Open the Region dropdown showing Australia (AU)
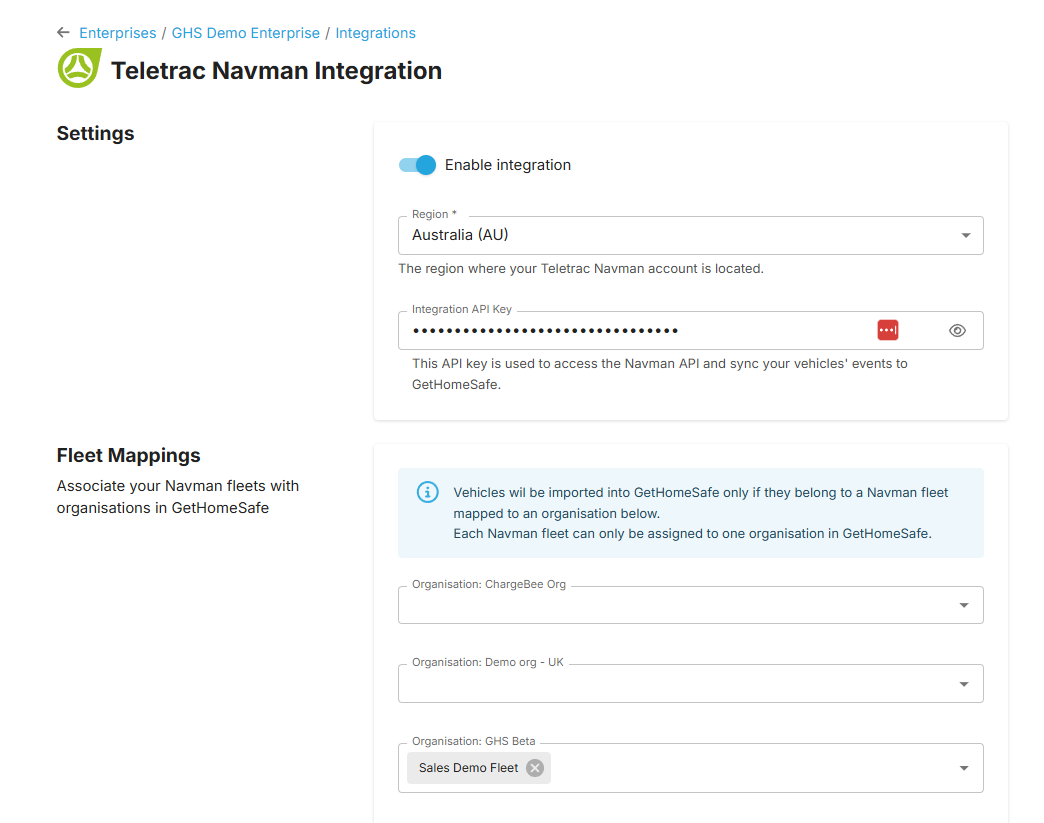1044x823 pixels. tap(690, 236)
